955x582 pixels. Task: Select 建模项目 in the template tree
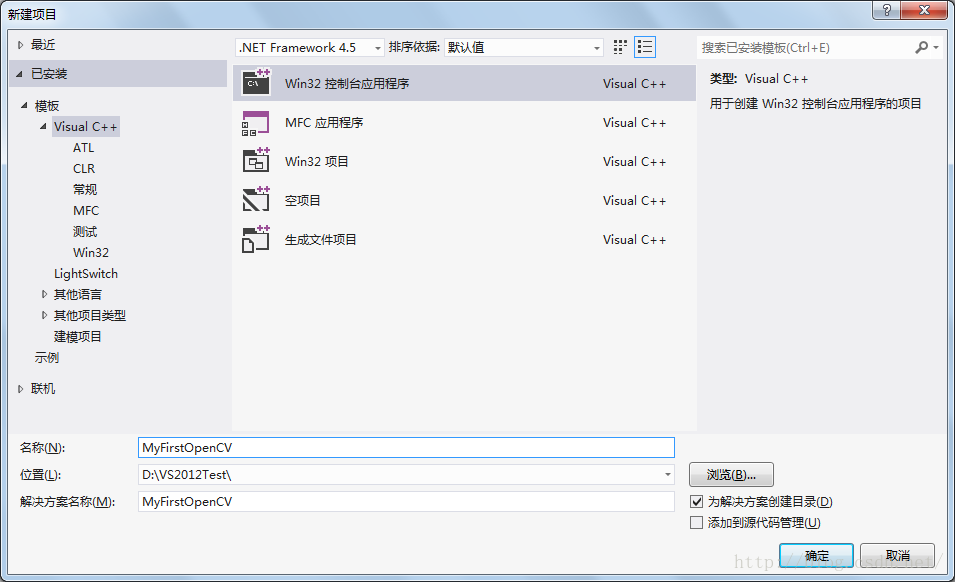tap(77, 337)
